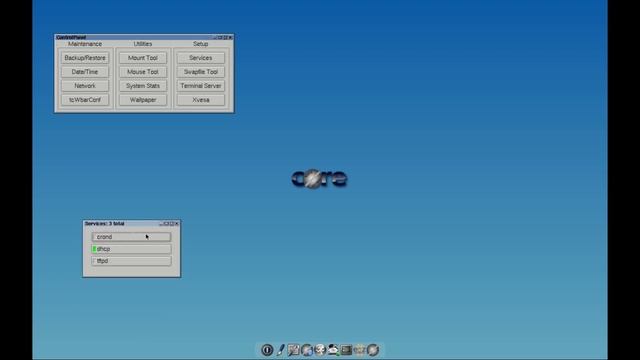Click the Run Program gear icon in the dock

[x=320, y=350]
